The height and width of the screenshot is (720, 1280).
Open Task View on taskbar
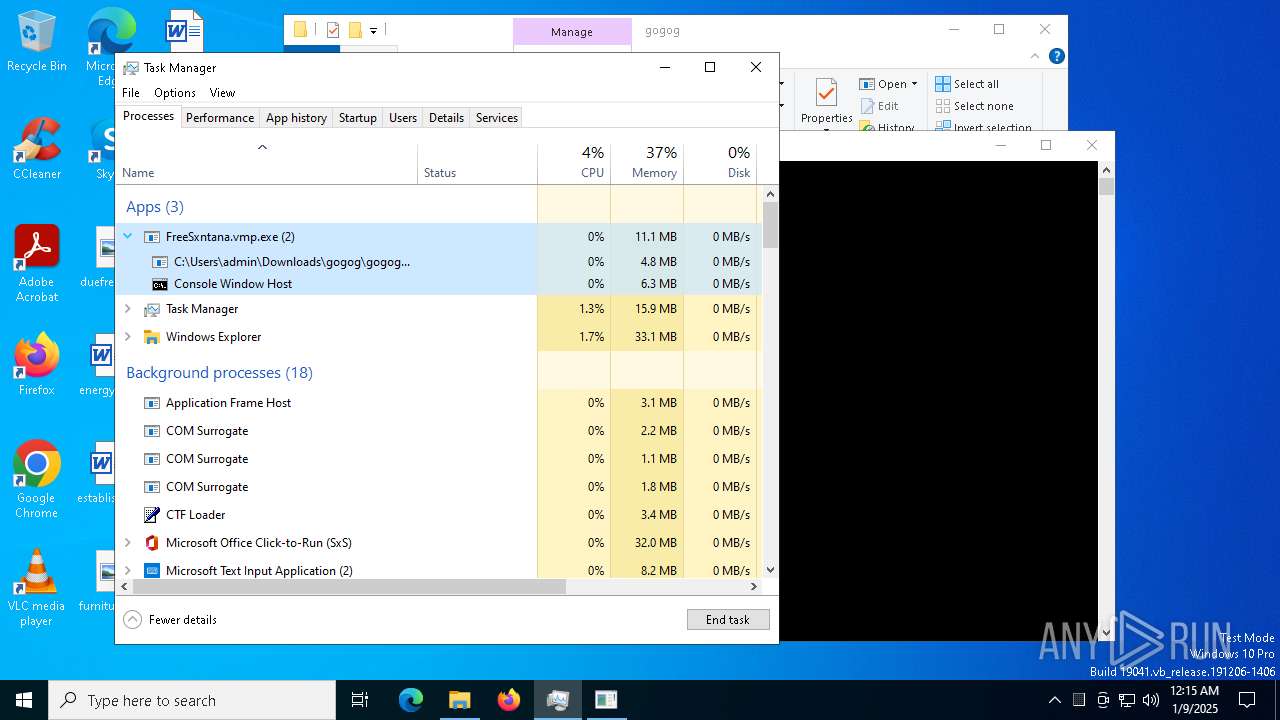pos(360,700)
